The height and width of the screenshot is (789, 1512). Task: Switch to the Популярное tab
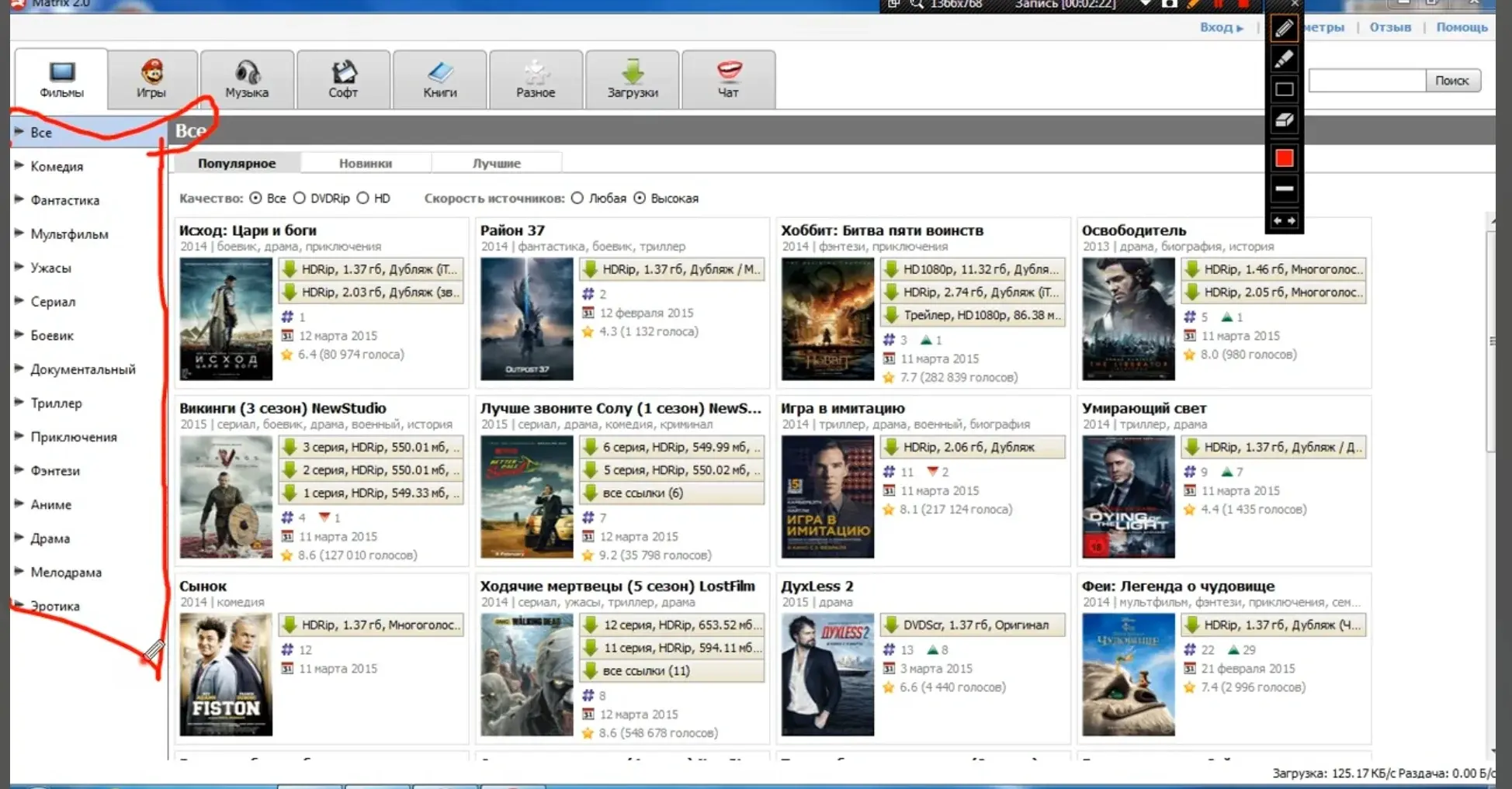click(237, 163)
